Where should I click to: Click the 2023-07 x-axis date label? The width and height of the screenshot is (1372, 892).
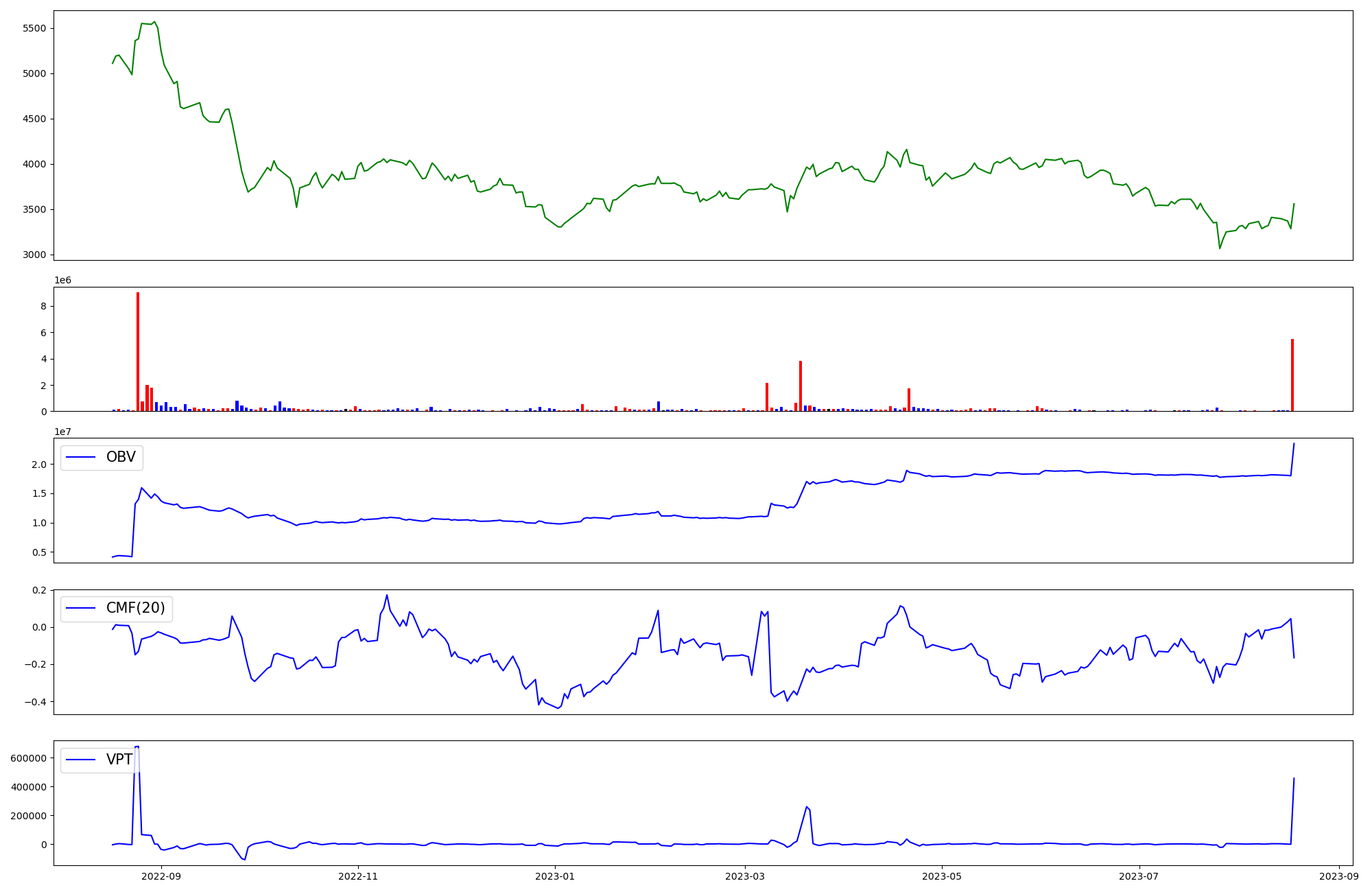[1139, 876]
